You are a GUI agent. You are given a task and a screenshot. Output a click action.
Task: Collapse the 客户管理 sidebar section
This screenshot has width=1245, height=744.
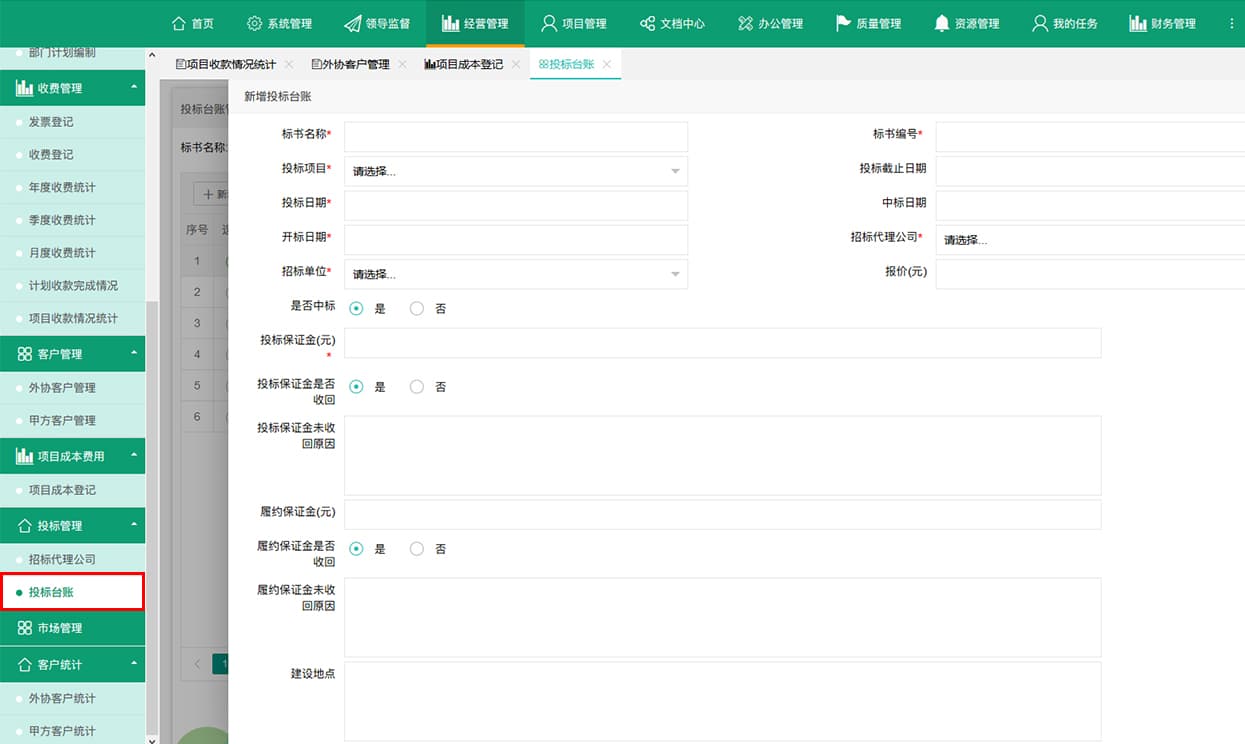pos(134,354)
